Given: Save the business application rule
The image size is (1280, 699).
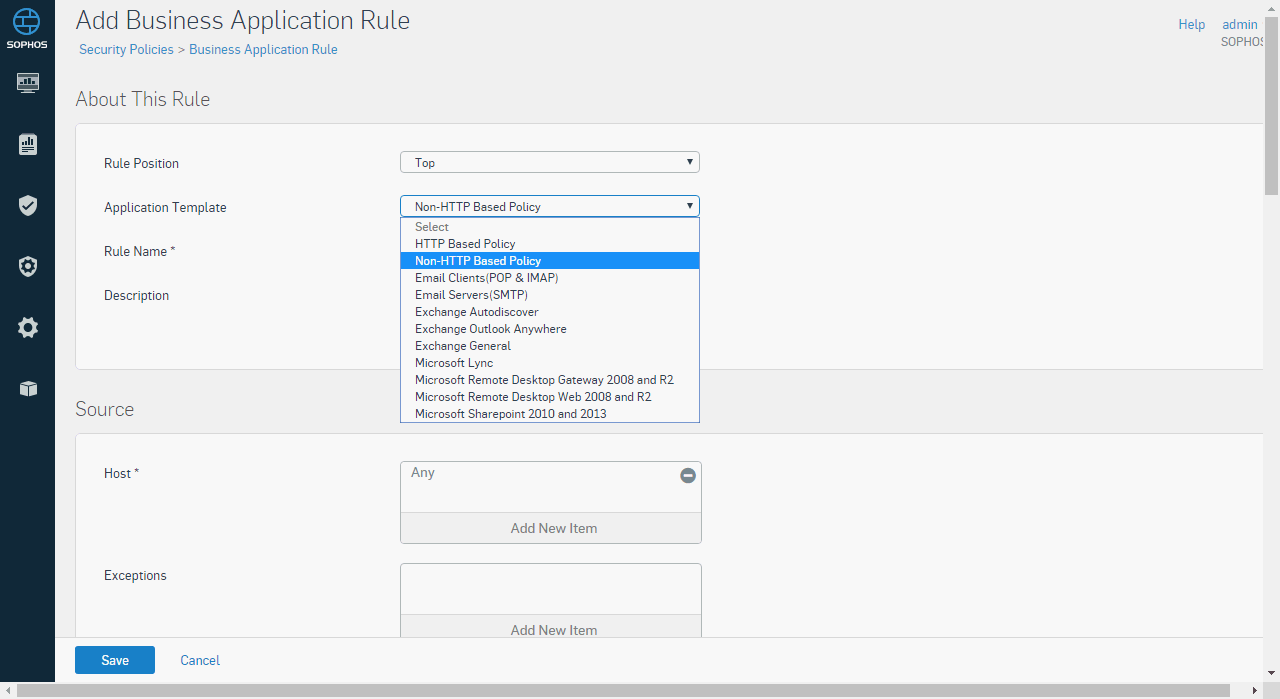Looking at the screenshot, I should (x=115, y=660).
